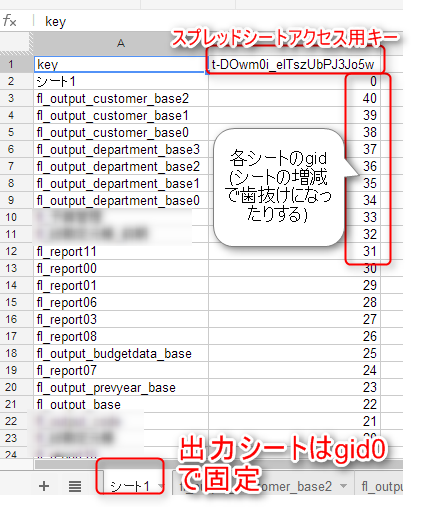The image size is (428, 507).
Task: Select cell fl_output_prevyear_base
Action: [121, 387]
